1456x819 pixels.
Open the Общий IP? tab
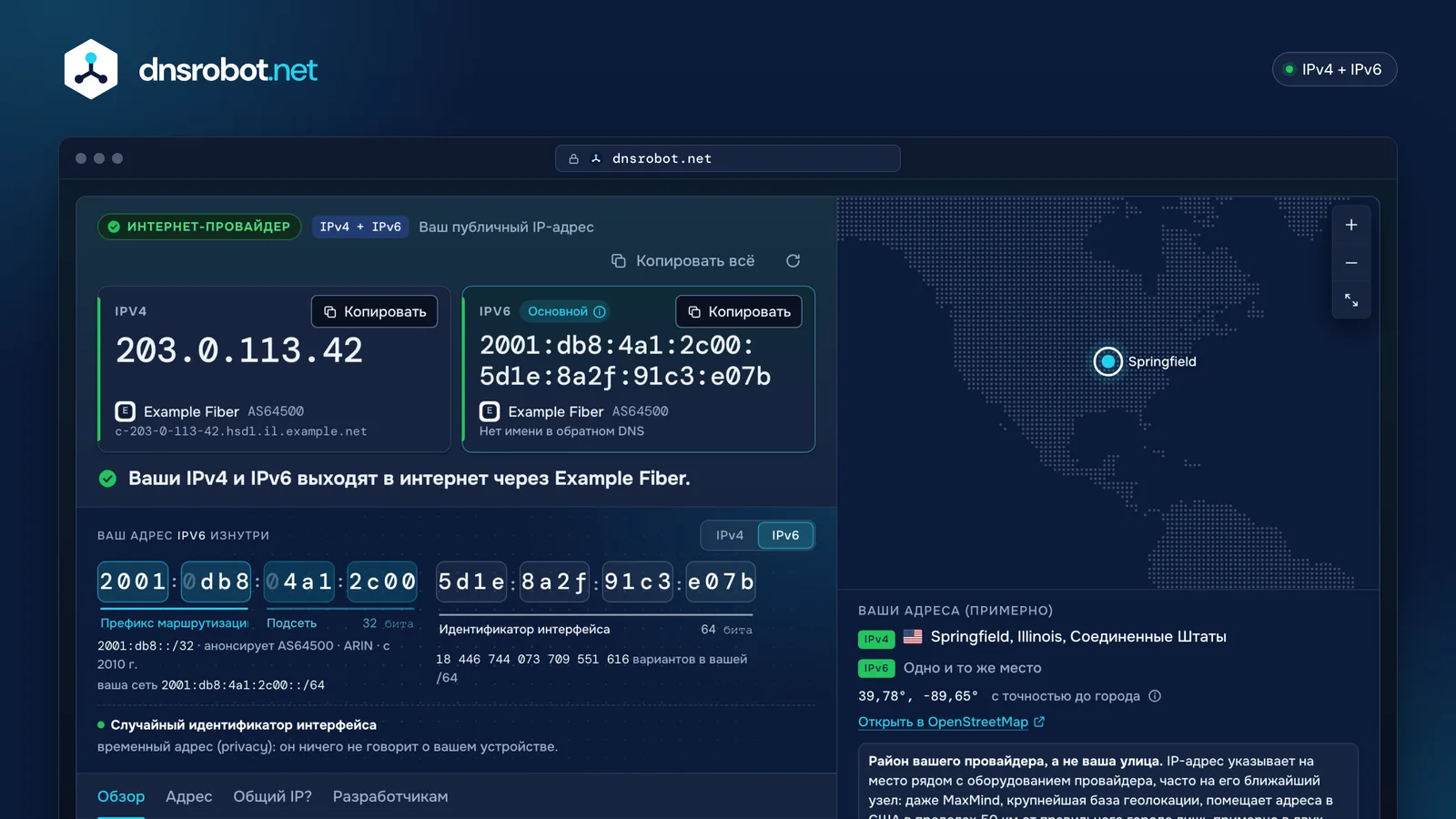tap(272, 796)
